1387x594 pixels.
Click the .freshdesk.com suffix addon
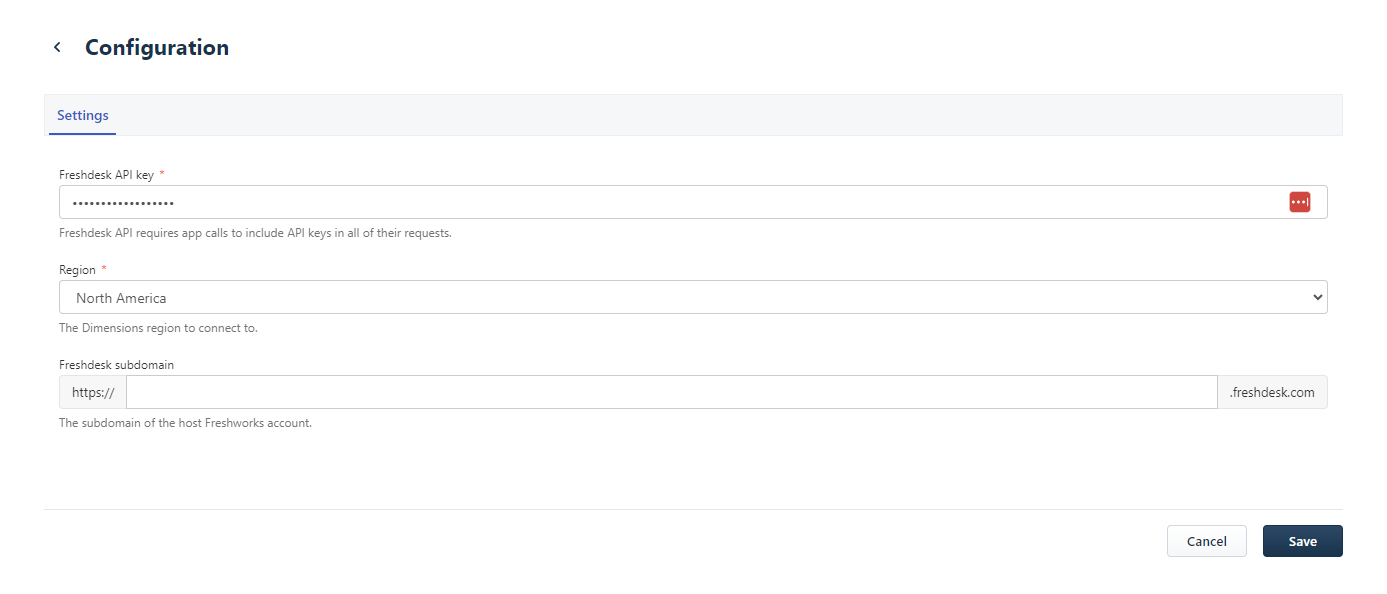pos(1272,392)
